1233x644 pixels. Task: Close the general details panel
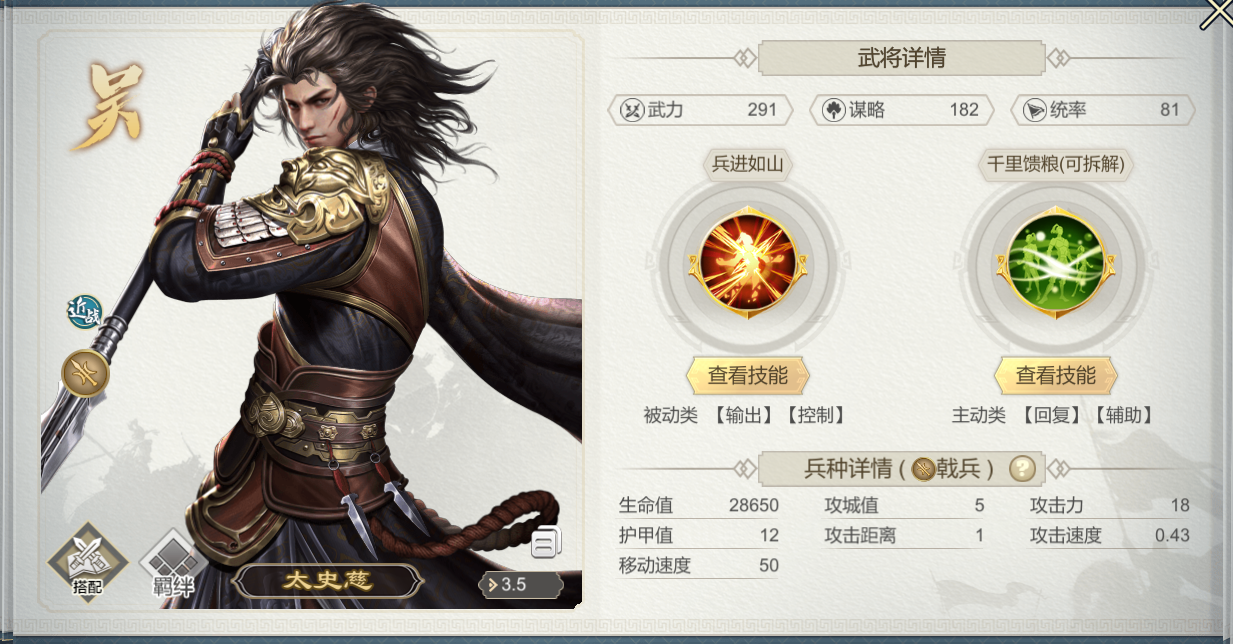pos(1216,14)
